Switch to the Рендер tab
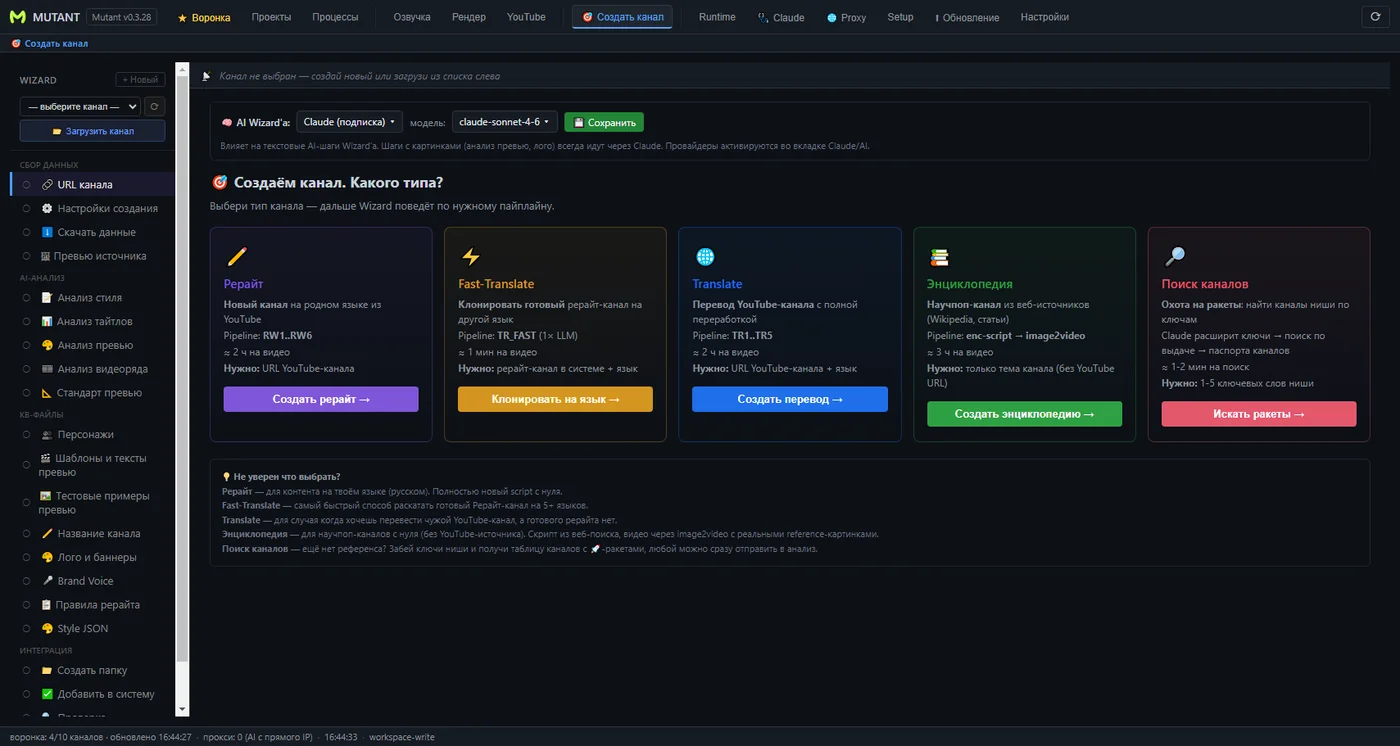1400x746 pixels. click(469, 17)
